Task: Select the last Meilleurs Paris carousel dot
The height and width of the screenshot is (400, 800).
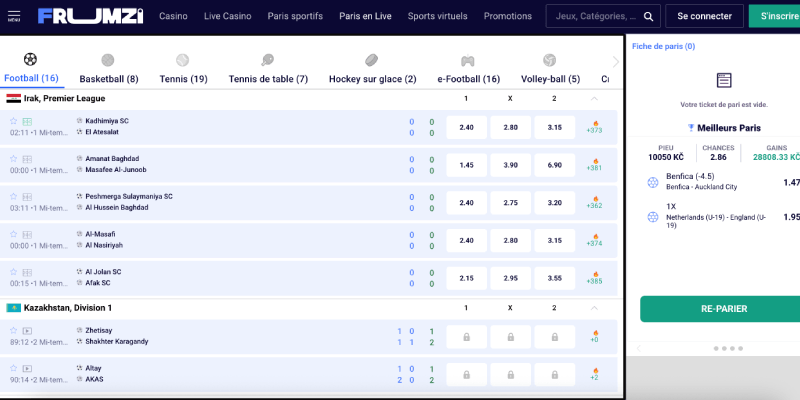Action: 740,348
